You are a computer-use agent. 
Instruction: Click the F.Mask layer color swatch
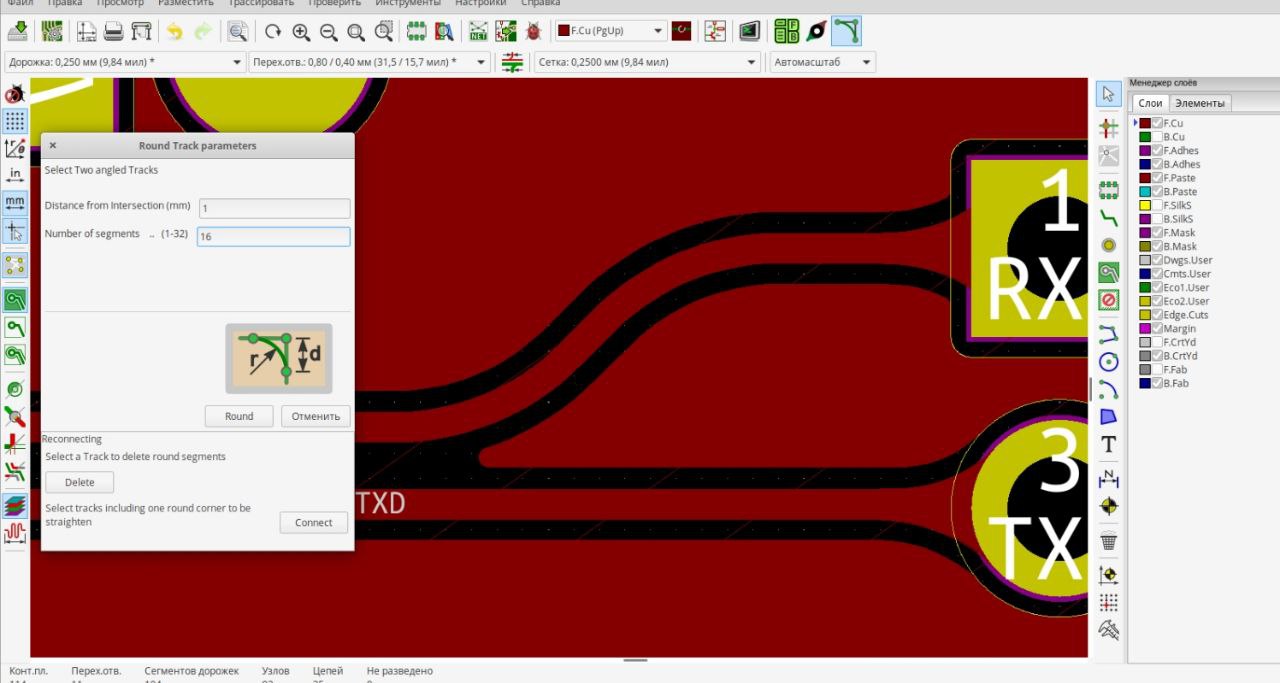1145,233
